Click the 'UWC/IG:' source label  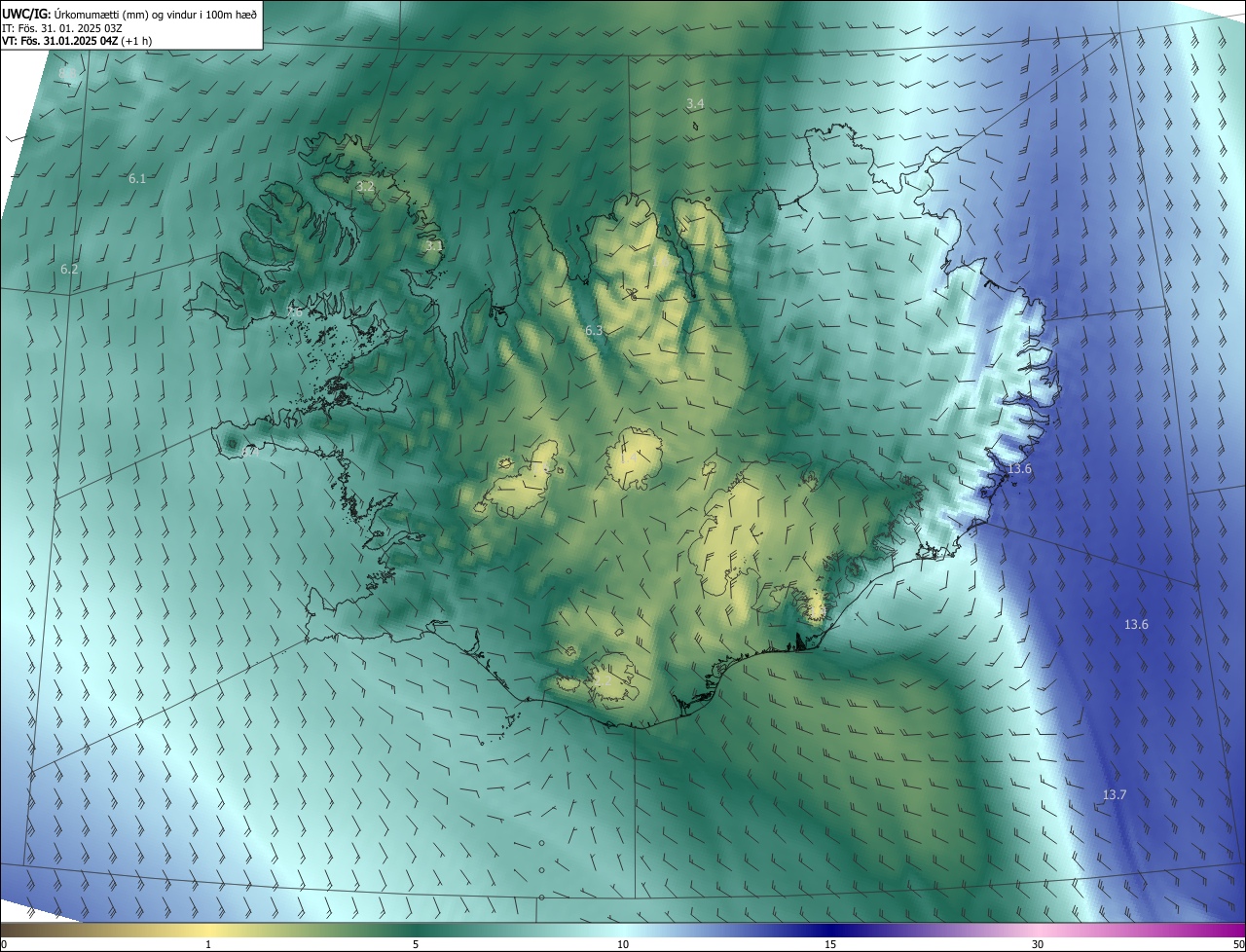pyautogui.click(x=26, y=15)
